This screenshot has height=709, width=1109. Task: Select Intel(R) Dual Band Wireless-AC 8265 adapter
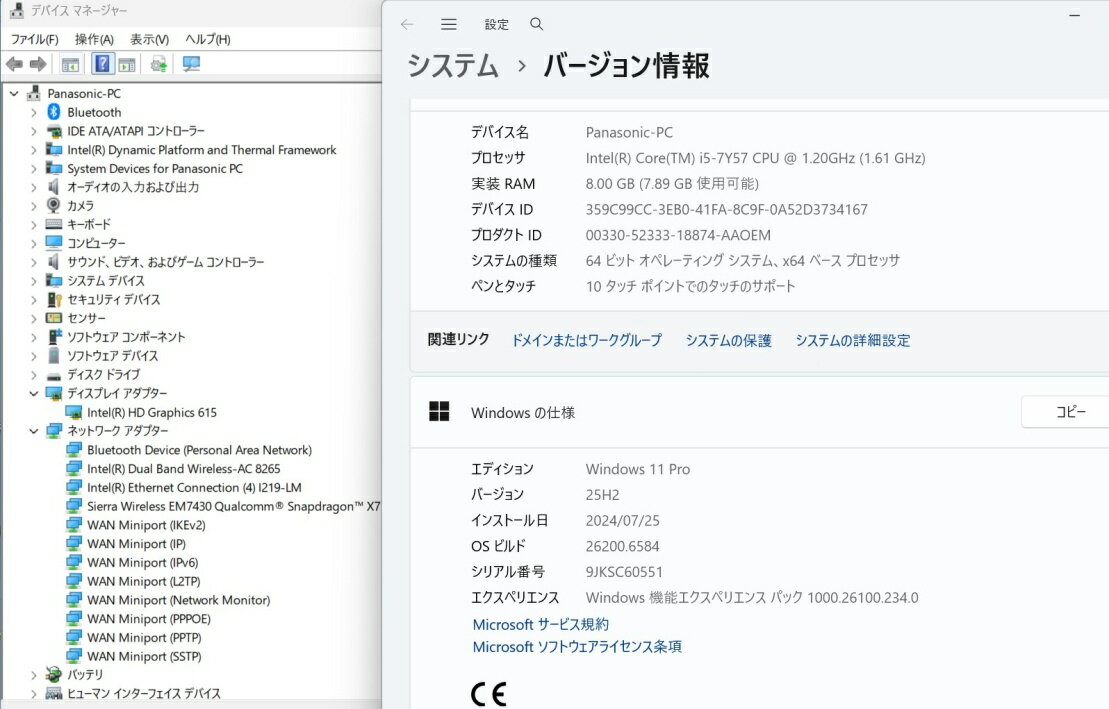click(183, 468)
